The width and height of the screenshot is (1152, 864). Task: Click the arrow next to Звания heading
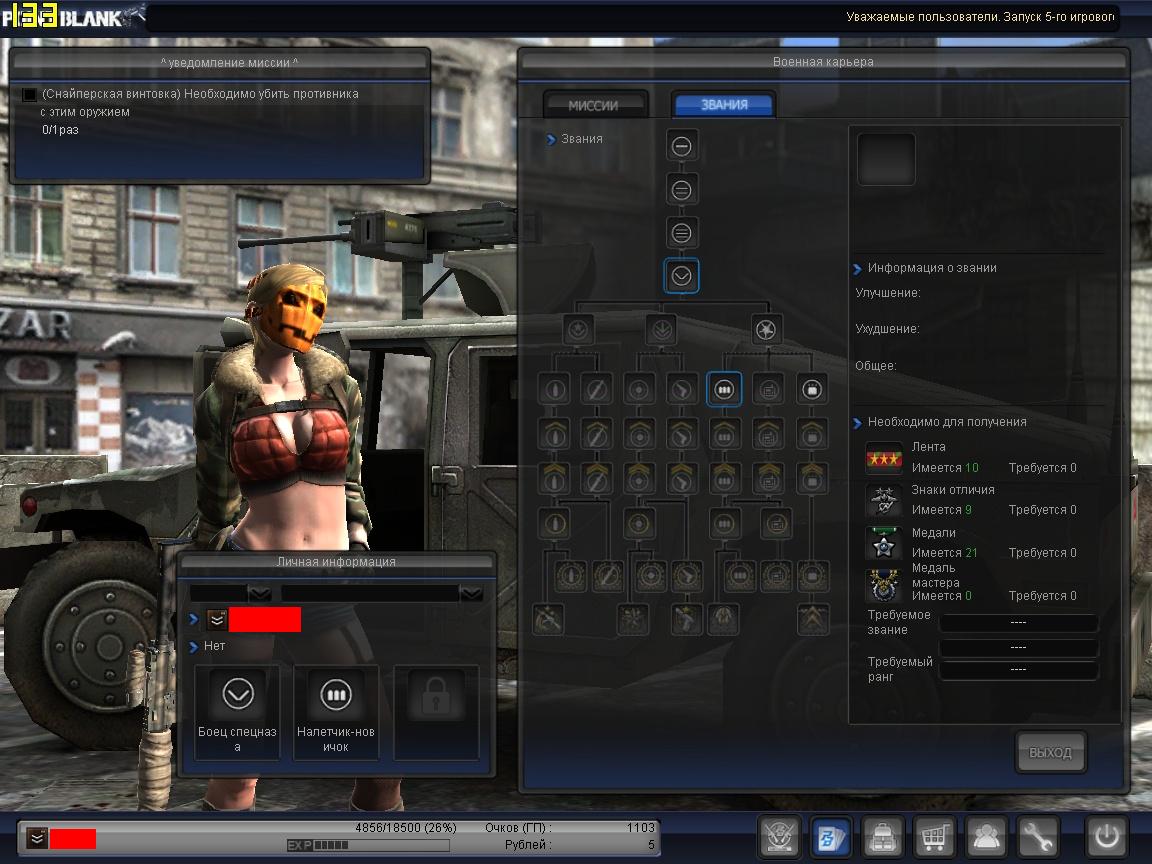[x=551, y=140]
